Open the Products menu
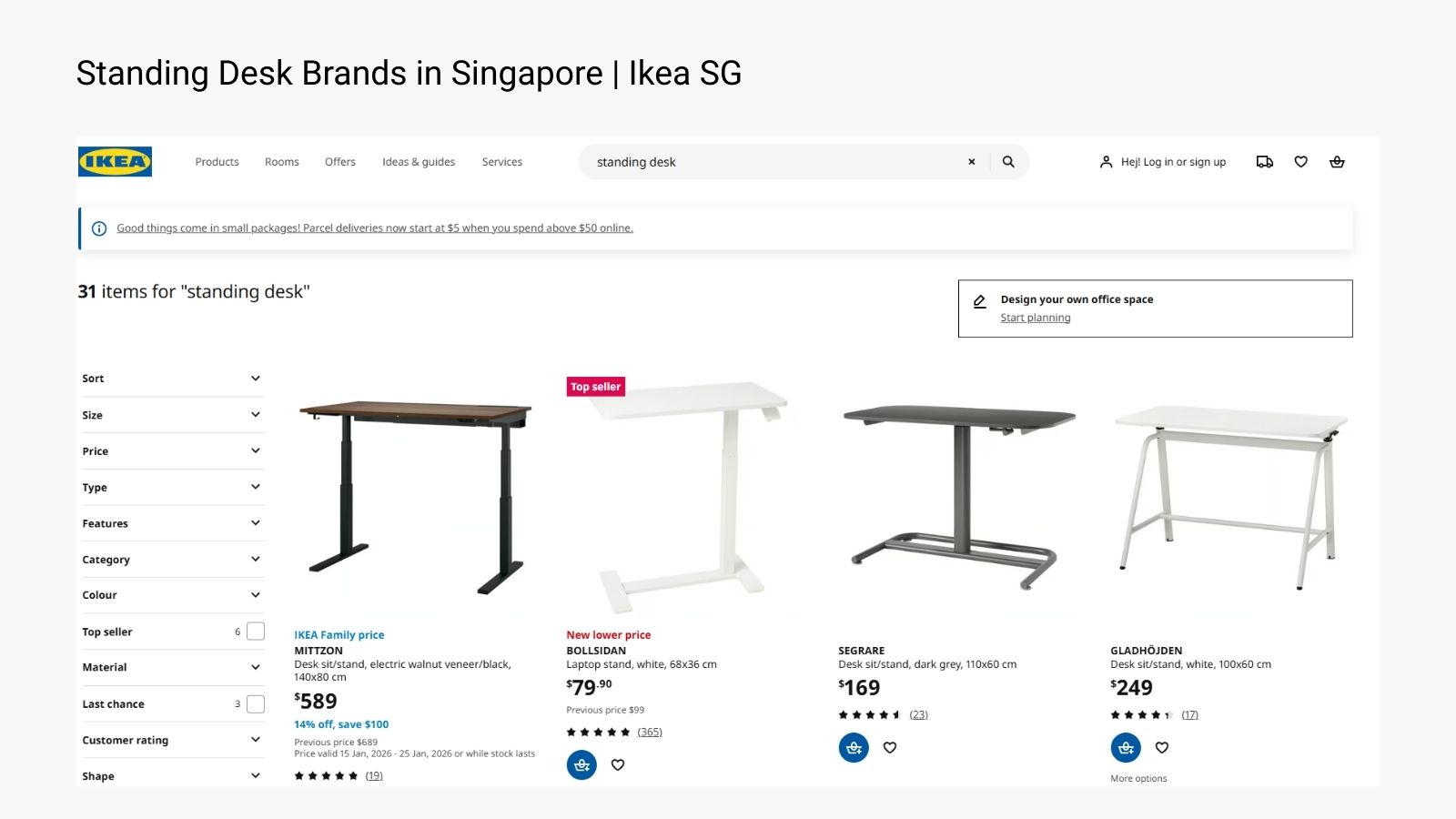The height and width of the screenshot is (819, 1456). pyautogui.click(x=217, y=161)
